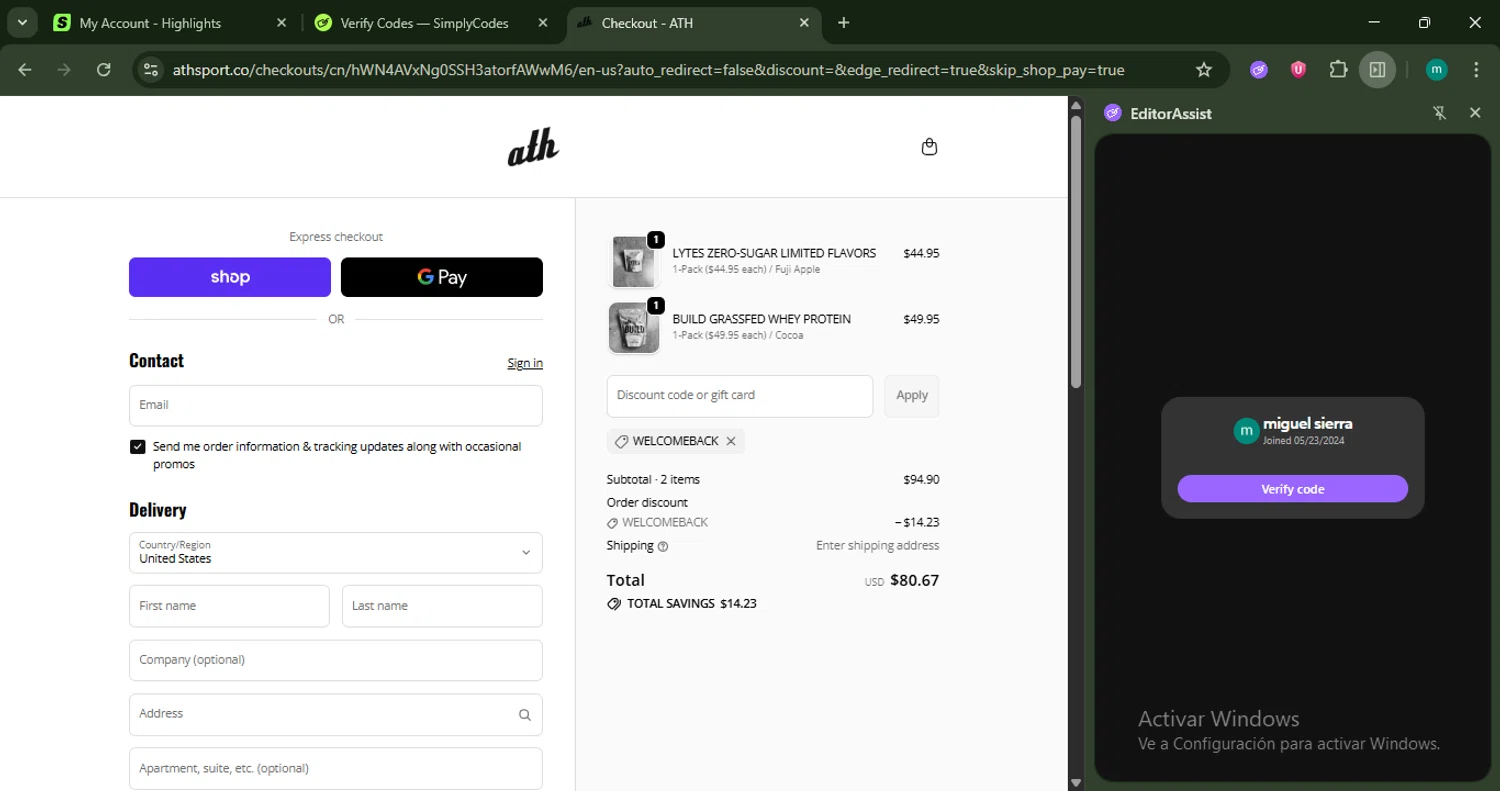
Task: Click the Address input field
Action: tap(336, 714)
